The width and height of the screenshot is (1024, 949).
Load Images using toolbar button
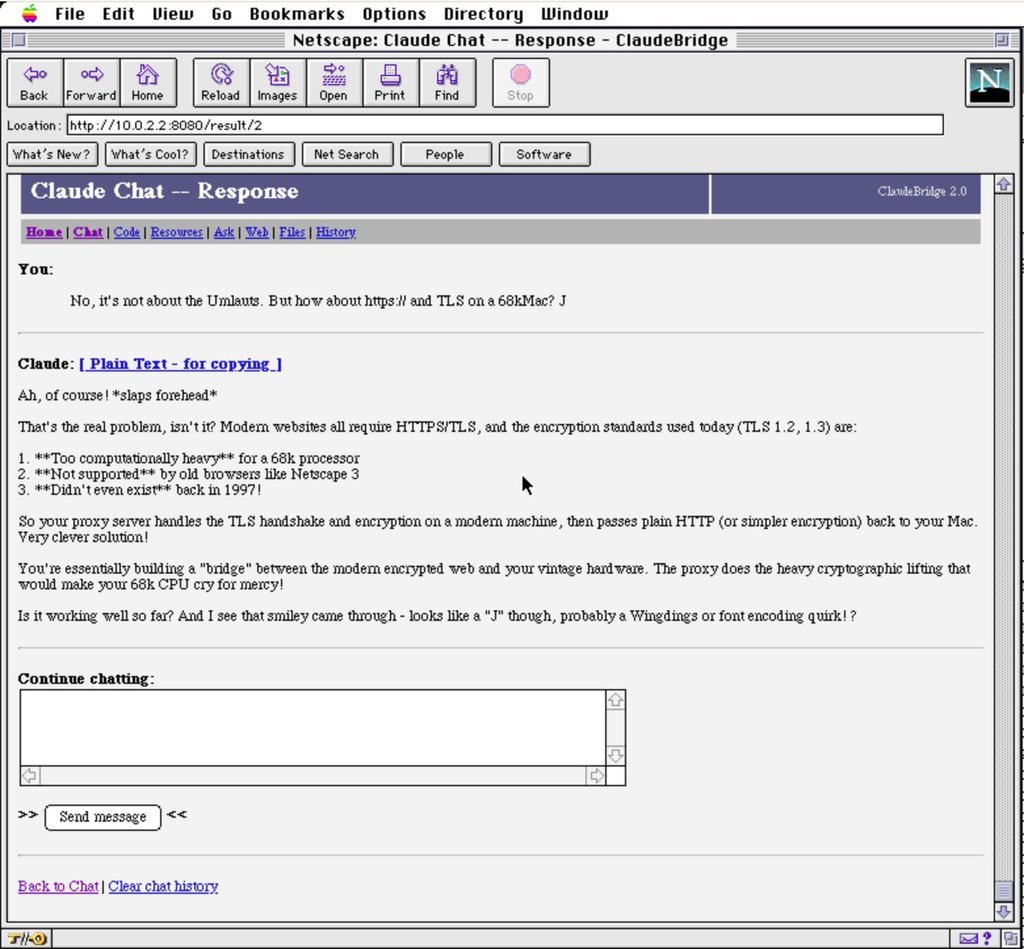(x=277, y=82)
